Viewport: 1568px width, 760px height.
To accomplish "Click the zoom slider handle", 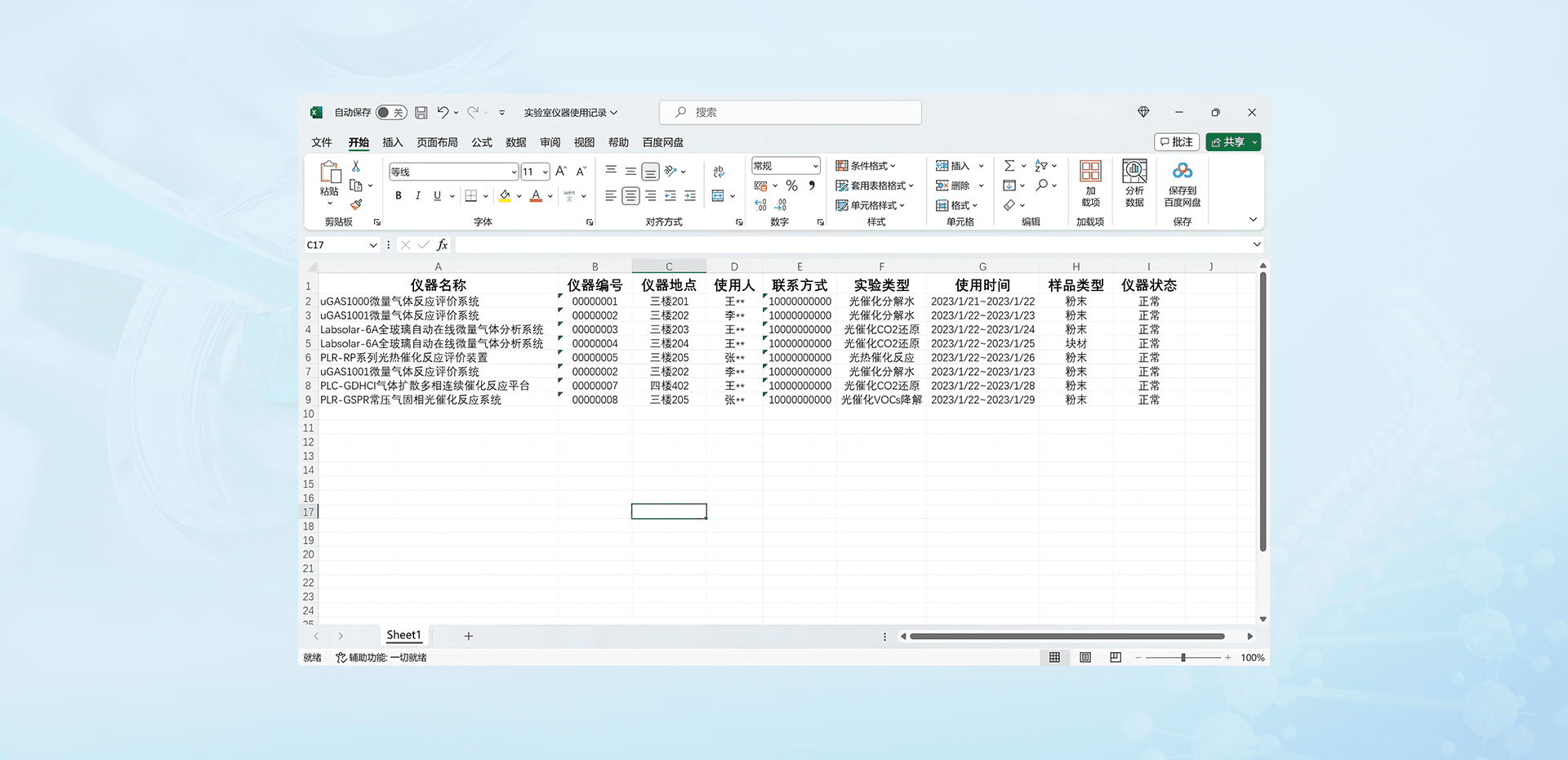I will pyautogui.click(x=1183, y=658).
